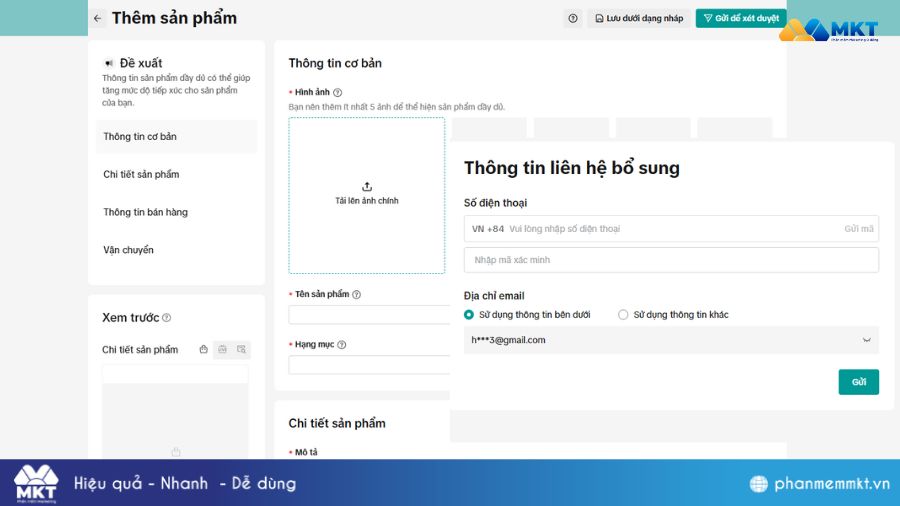Select the third preview mode icon
This screenshot has width=900, height=506.
242,349
